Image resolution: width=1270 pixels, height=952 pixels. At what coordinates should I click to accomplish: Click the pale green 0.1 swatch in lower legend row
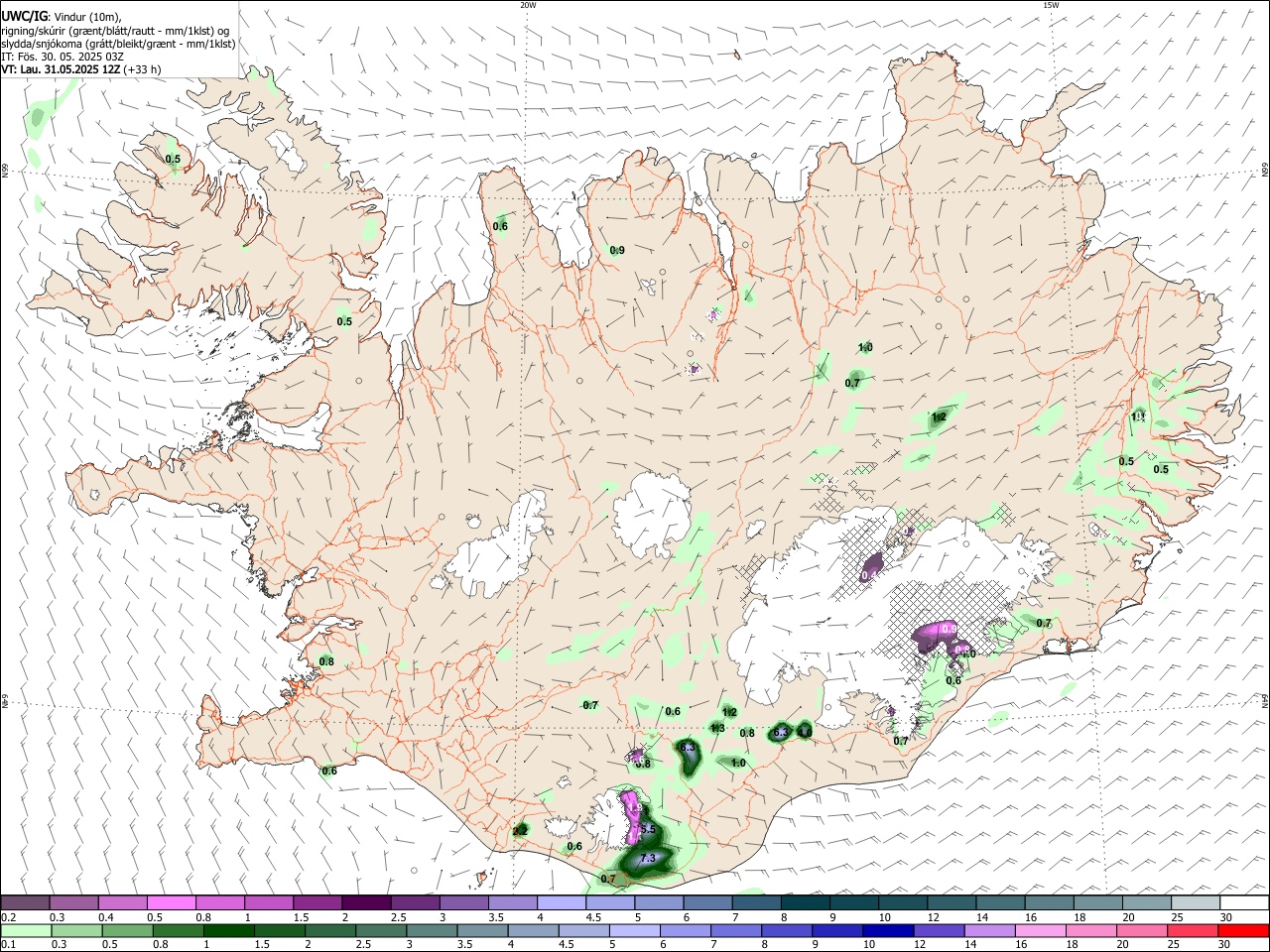coord(26,930)
